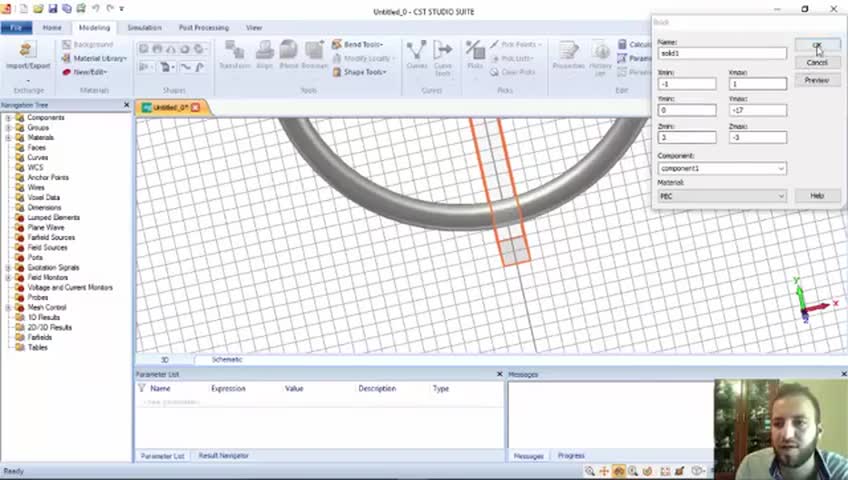This screenshot has width=848, height=480.
Task: Select Anchor Points in navigation tree
Action: click(48, 177)
